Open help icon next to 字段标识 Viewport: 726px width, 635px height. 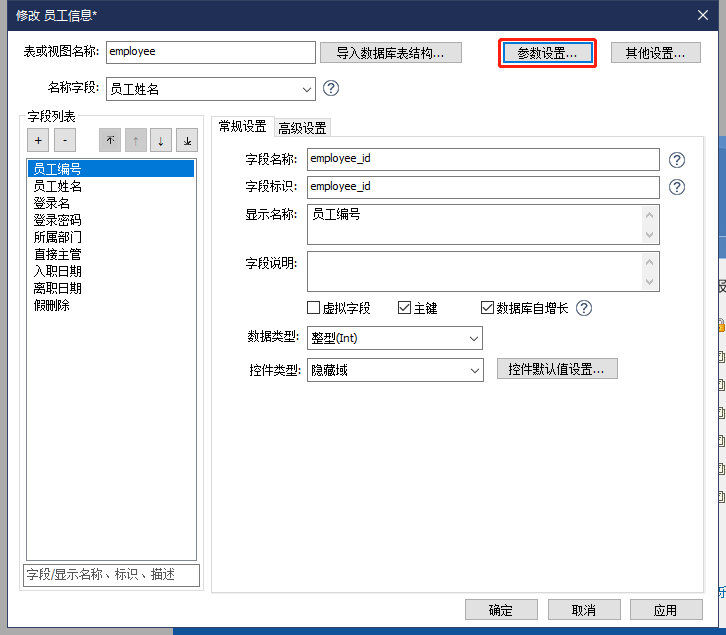pyautogui.click(x=676, y=187)
